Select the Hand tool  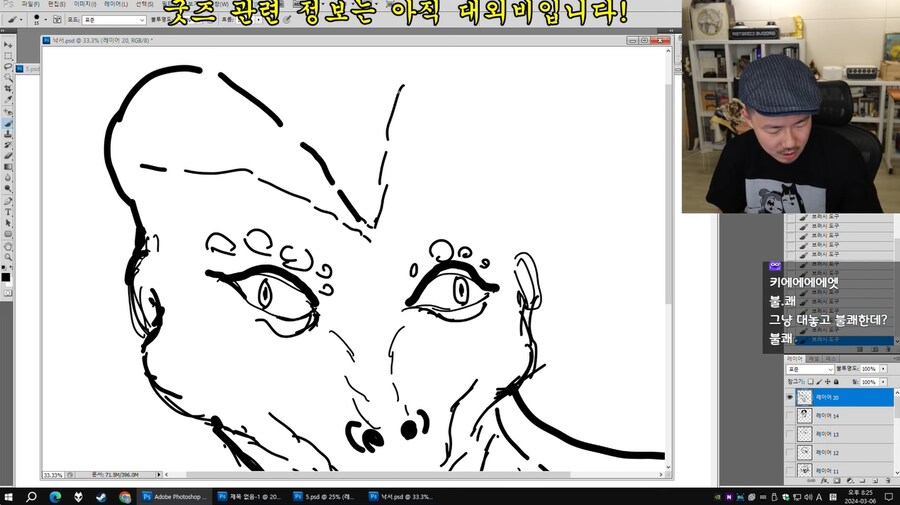pos(8,246)
